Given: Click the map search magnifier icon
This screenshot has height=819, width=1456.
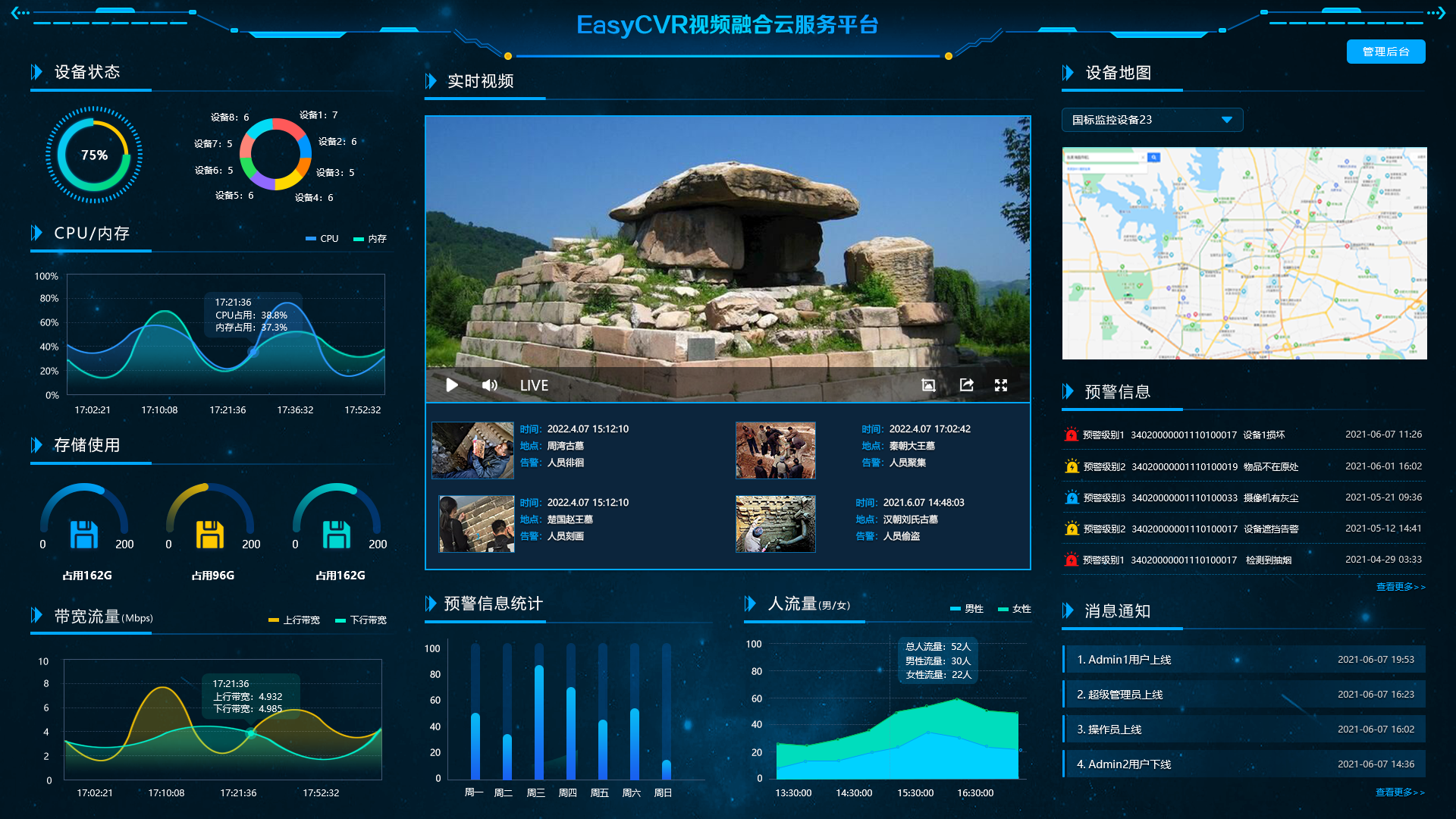Looking at the screenshot, I should tap(1153, 158).
